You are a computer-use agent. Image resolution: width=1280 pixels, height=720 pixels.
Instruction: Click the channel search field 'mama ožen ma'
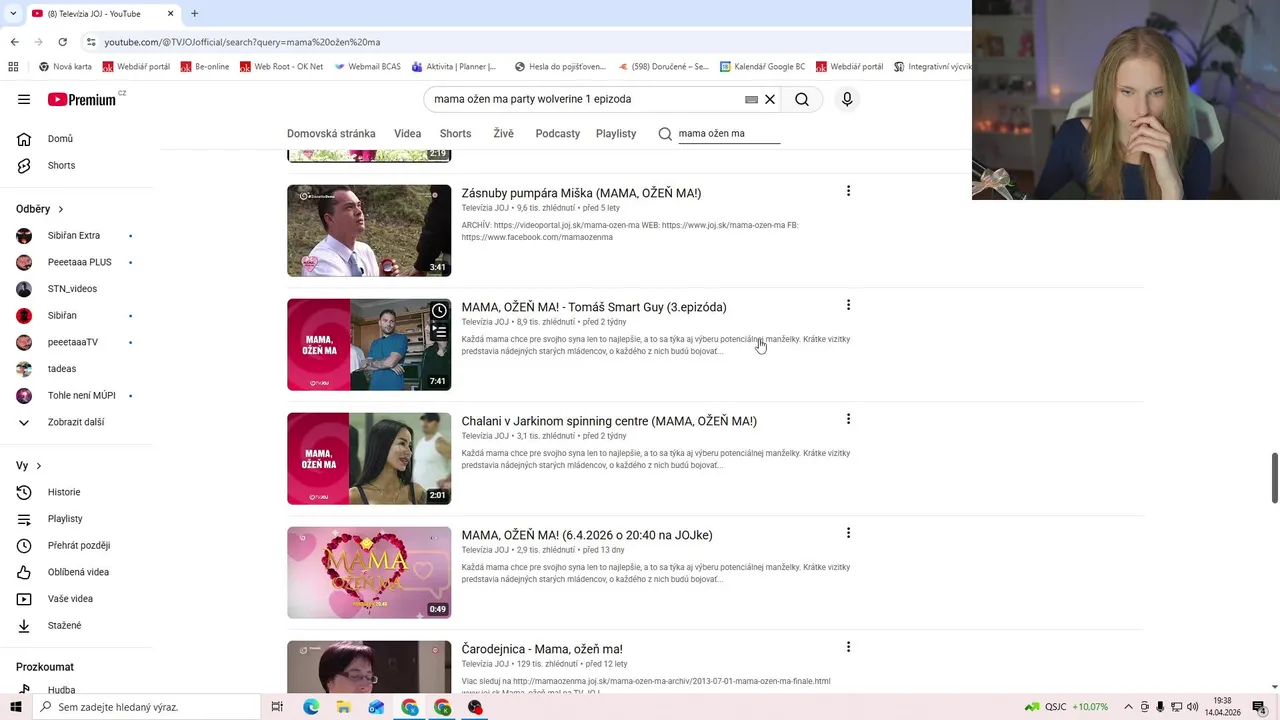728,133
